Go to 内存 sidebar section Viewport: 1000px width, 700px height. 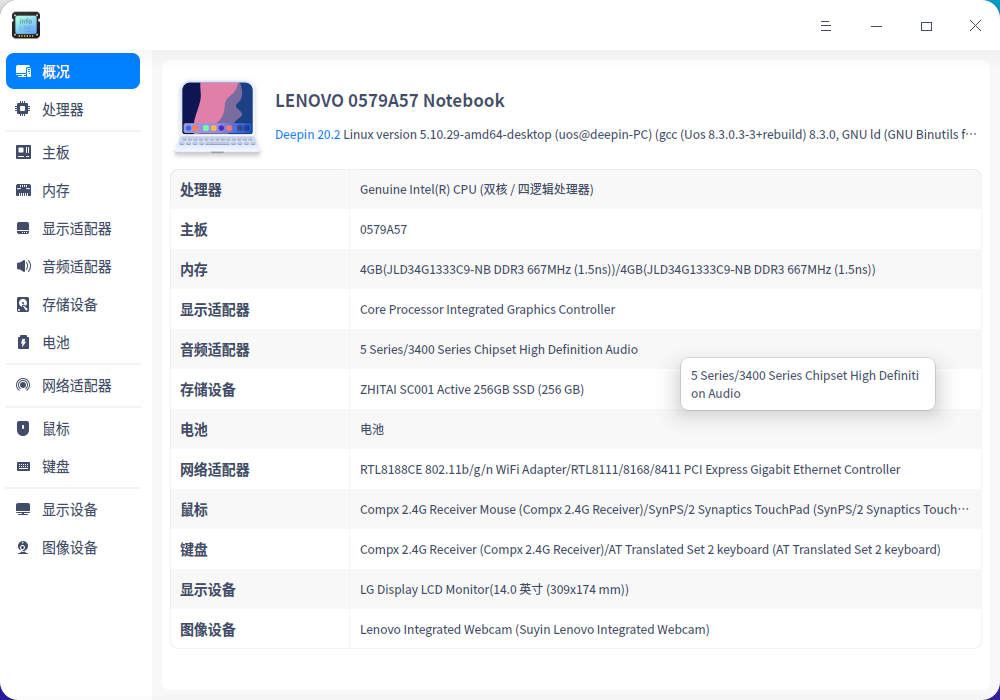click(55, 191)
